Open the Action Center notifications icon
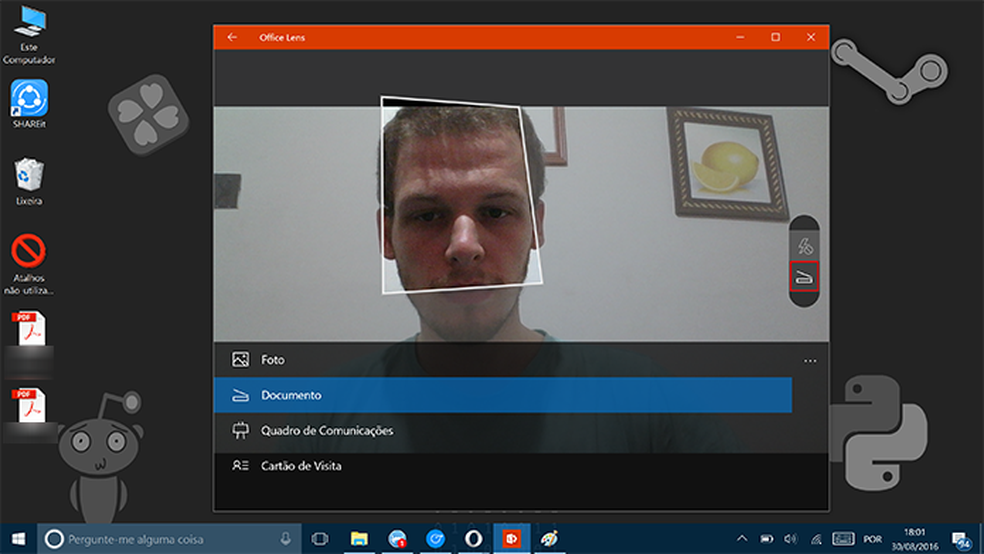This screenshot has height=554, width=984. (x=962, y=539)
